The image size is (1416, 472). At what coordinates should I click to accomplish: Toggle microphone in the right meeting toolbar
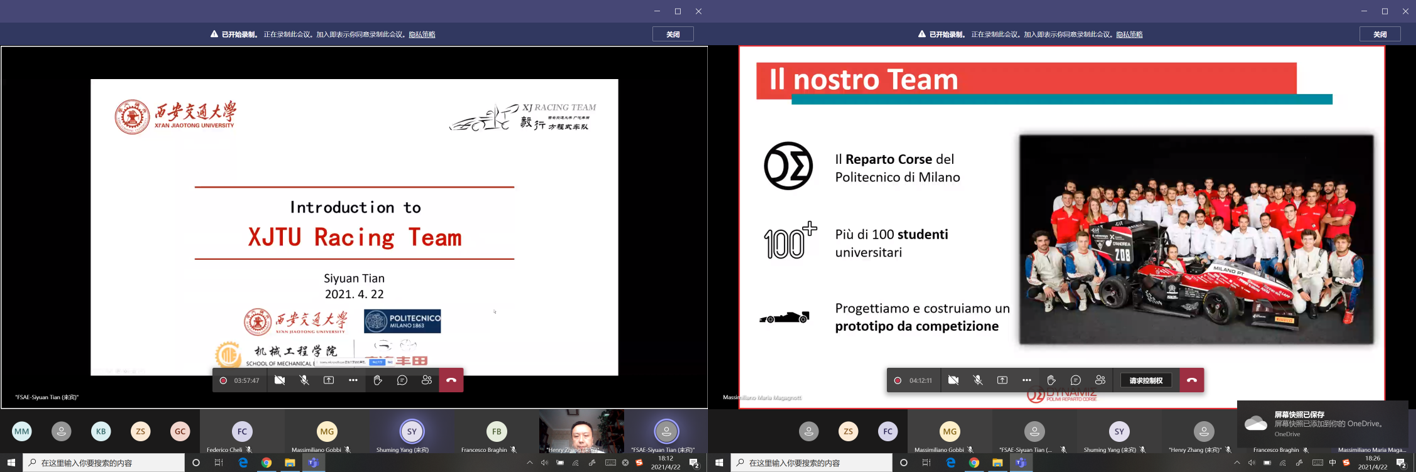coord(978,381)
